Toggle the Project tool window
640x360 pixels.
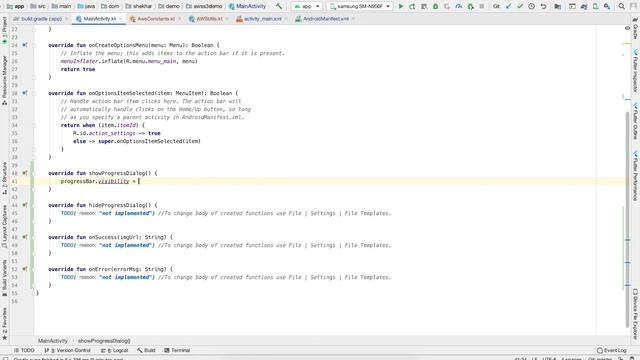[x=4, y=31]
